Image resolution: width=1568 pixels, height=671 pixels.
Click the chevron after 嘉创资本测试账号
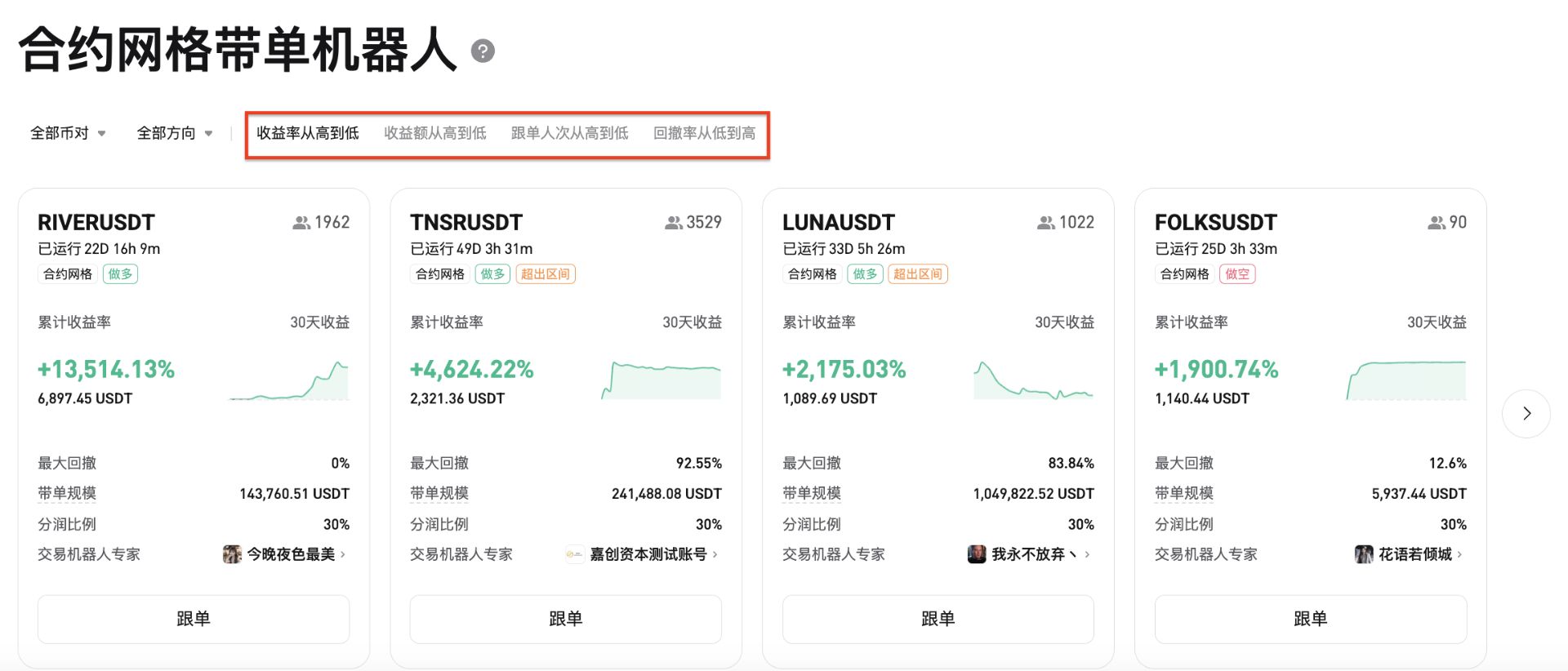point(715,554)
